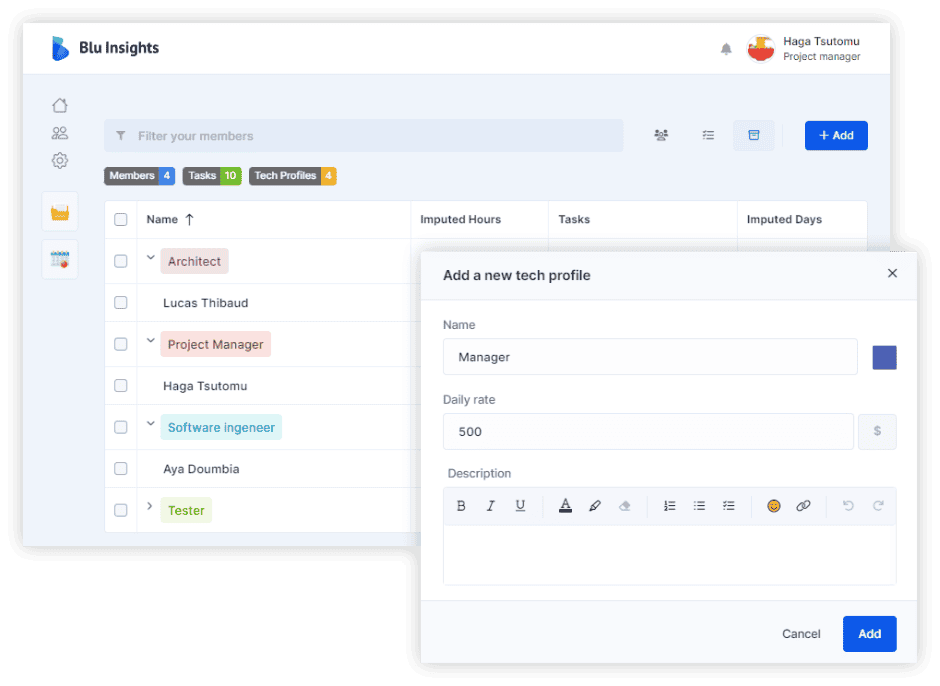
Task: Switch to members group view icon
Action: click(661, 136)
